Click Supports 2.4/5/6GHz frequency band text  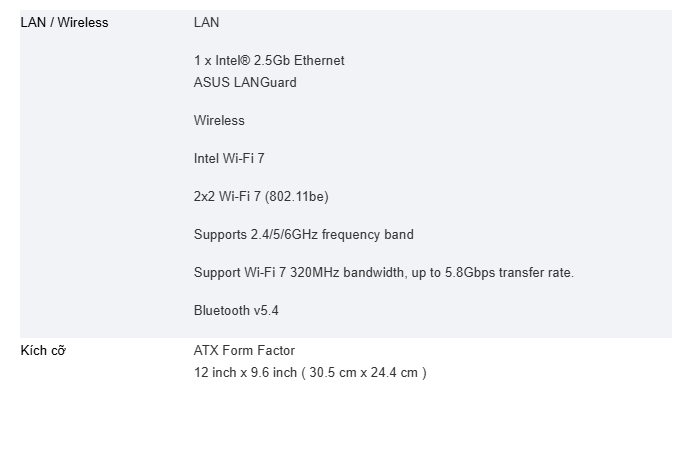[x=304, y=235]
